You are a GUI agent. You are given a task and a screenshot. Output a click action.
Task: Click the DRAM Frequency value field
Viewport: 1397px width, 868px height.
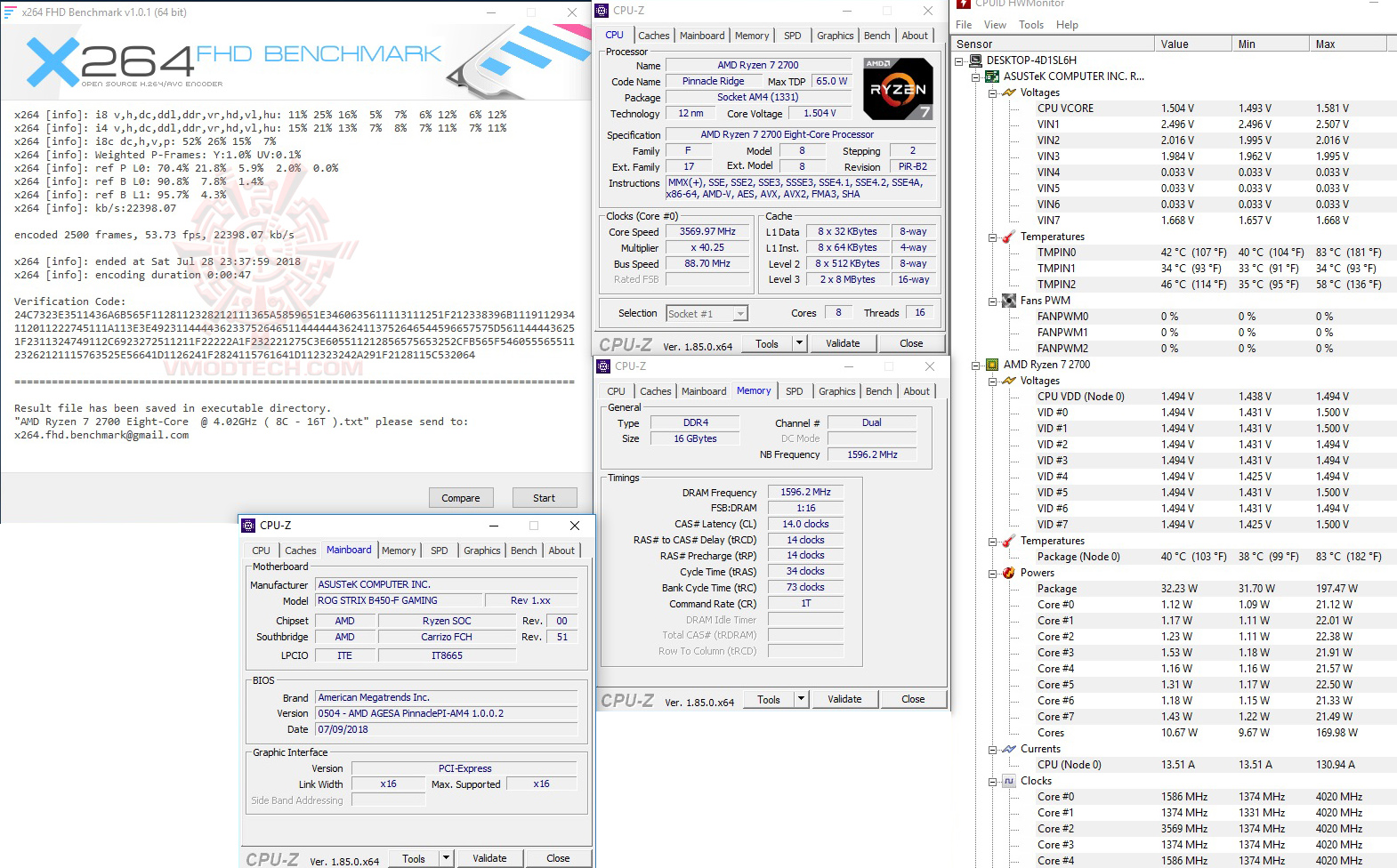(806, 492)
